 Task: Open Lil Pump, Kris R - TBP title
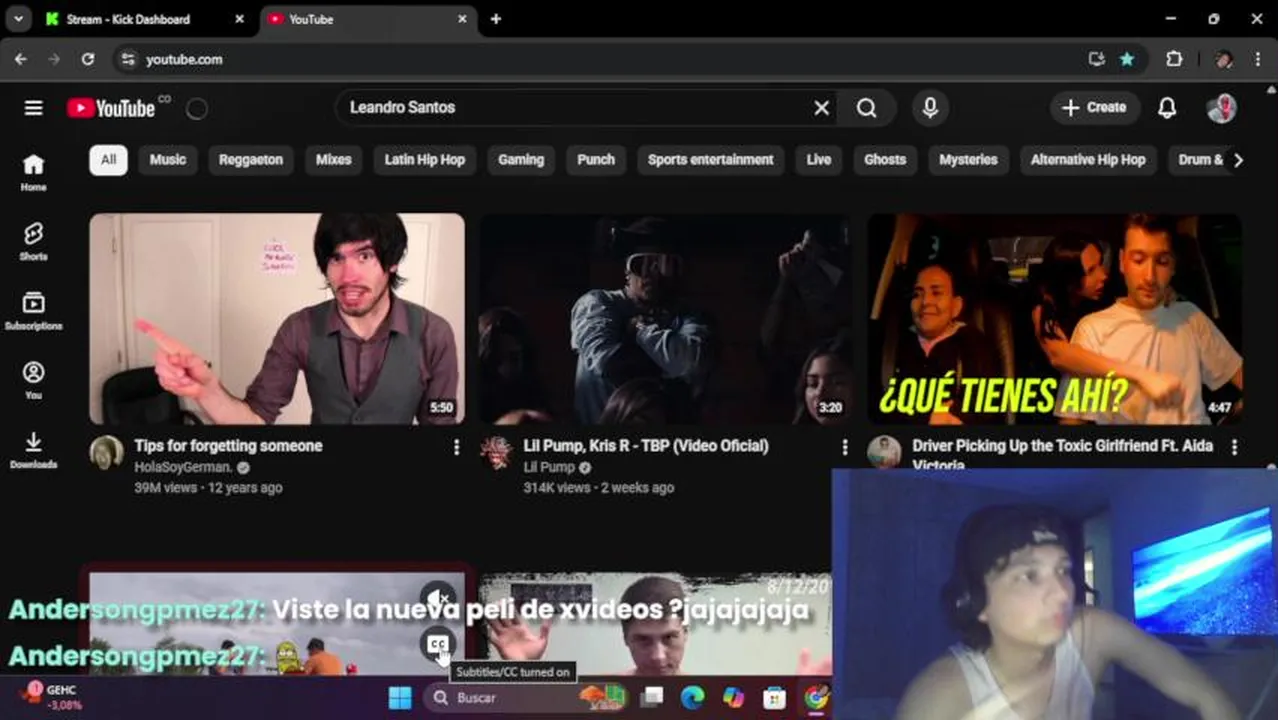coord(646,446)
